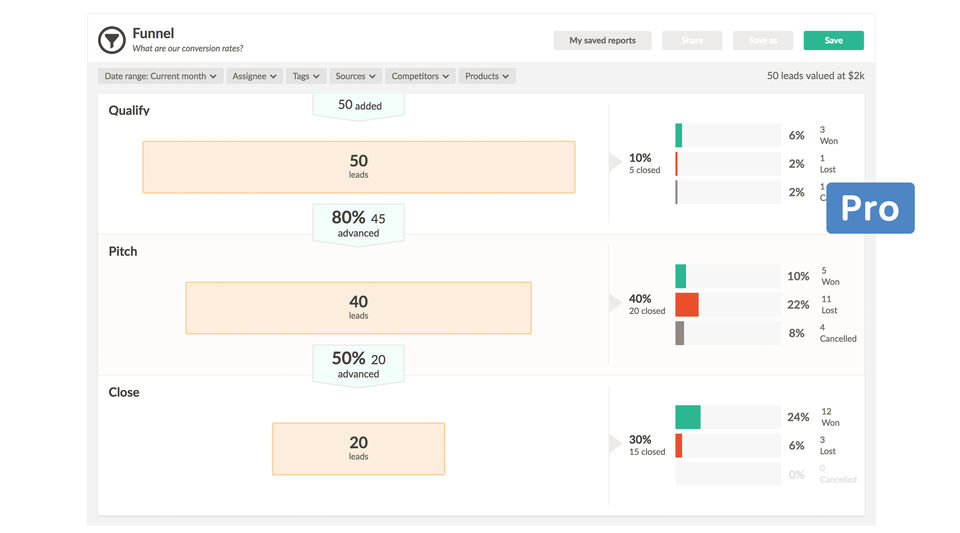Open the Tags filter dropdown
Screen dimensions: 960x533
(306, 76)
